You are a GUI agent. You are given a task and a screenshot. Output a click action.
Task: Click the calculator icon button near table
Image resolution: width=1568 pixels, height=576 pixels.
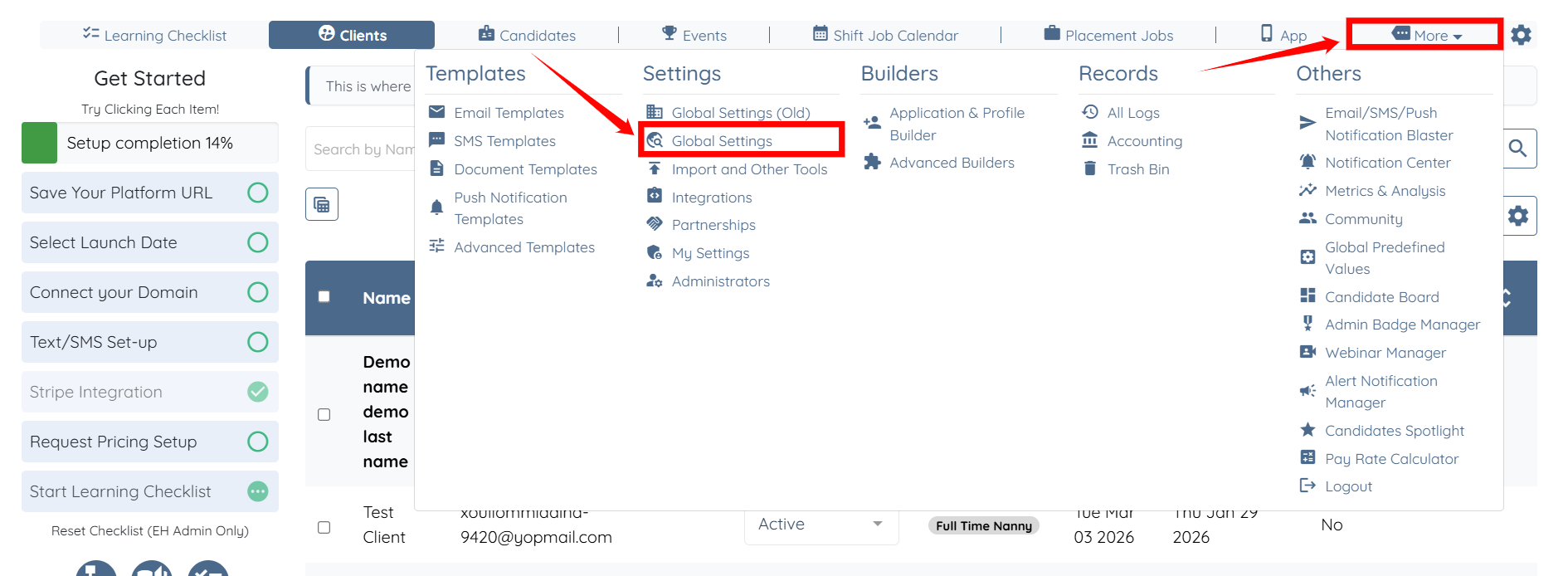click(x=322, y=204)
